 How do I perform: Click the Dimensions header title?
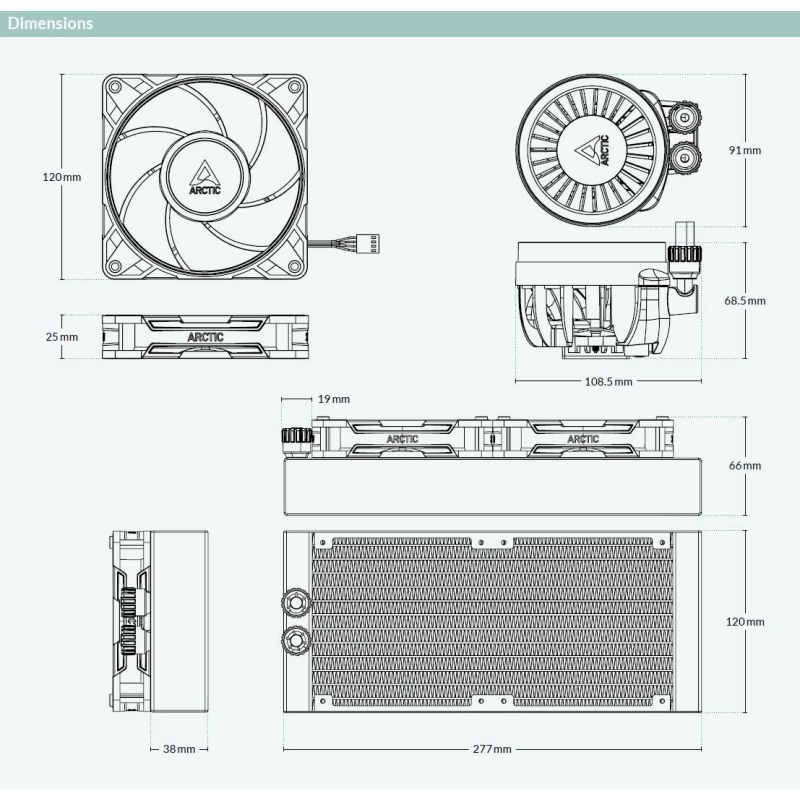pos(50,23)
